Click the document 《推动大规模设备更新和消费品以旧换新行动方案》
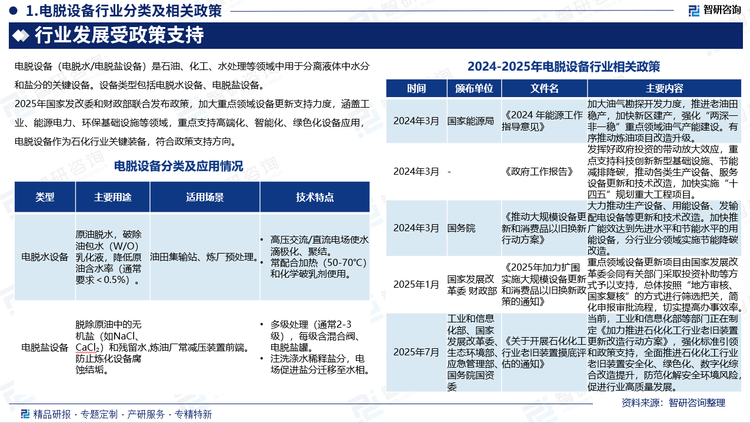 coord(544,228)
